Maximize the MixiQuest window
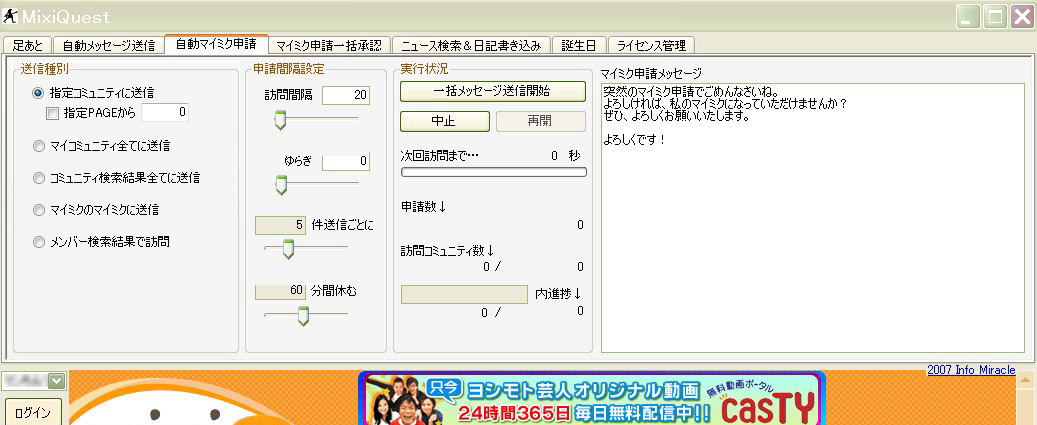Image resolution: width=1037 pixels, height=425 pixels. click(x=995, y=16)
